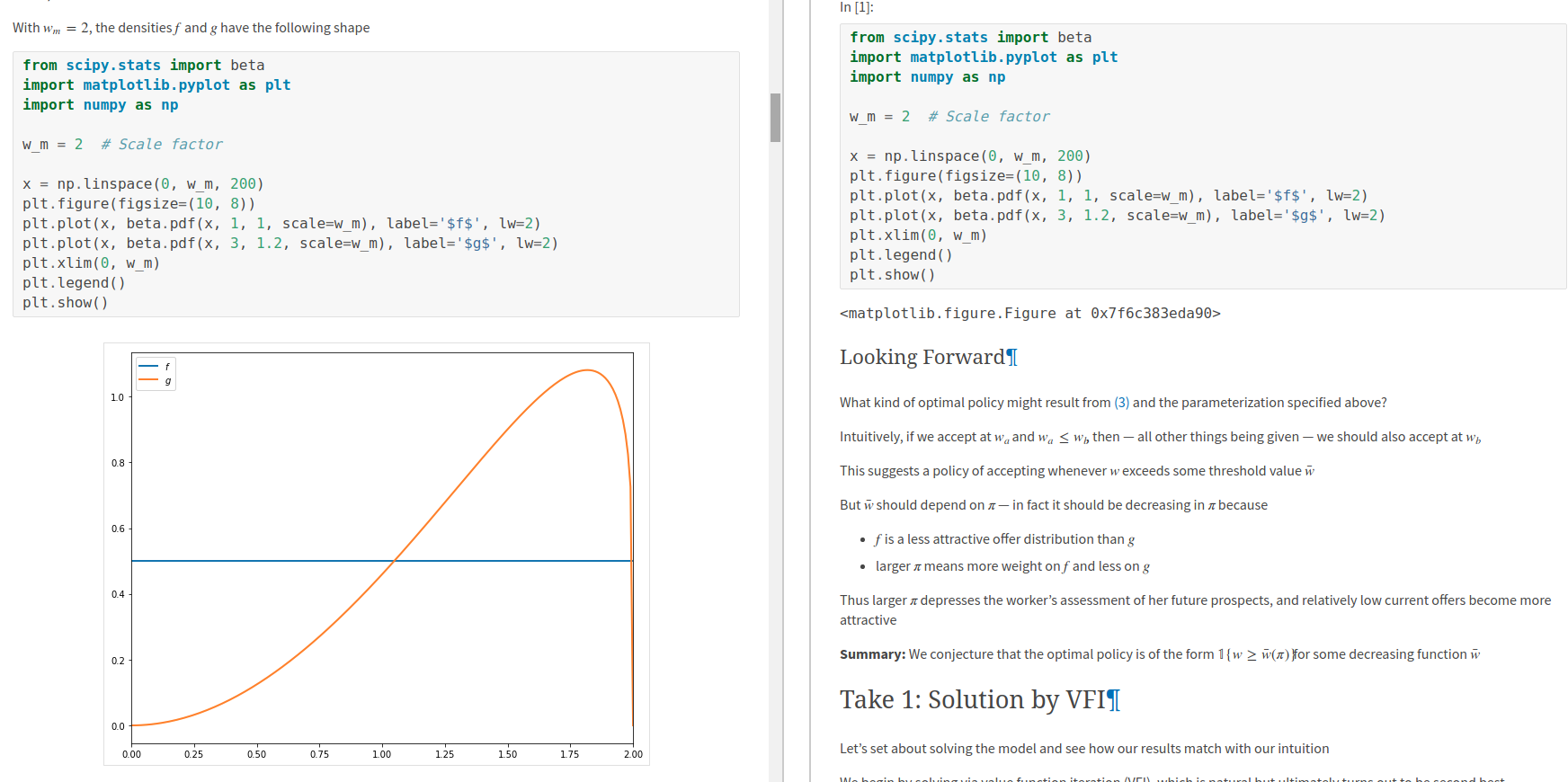Click the left pane vertical scrollbar thumb
This screenshot has height=782, width=1568.
[x=775, y=117]
